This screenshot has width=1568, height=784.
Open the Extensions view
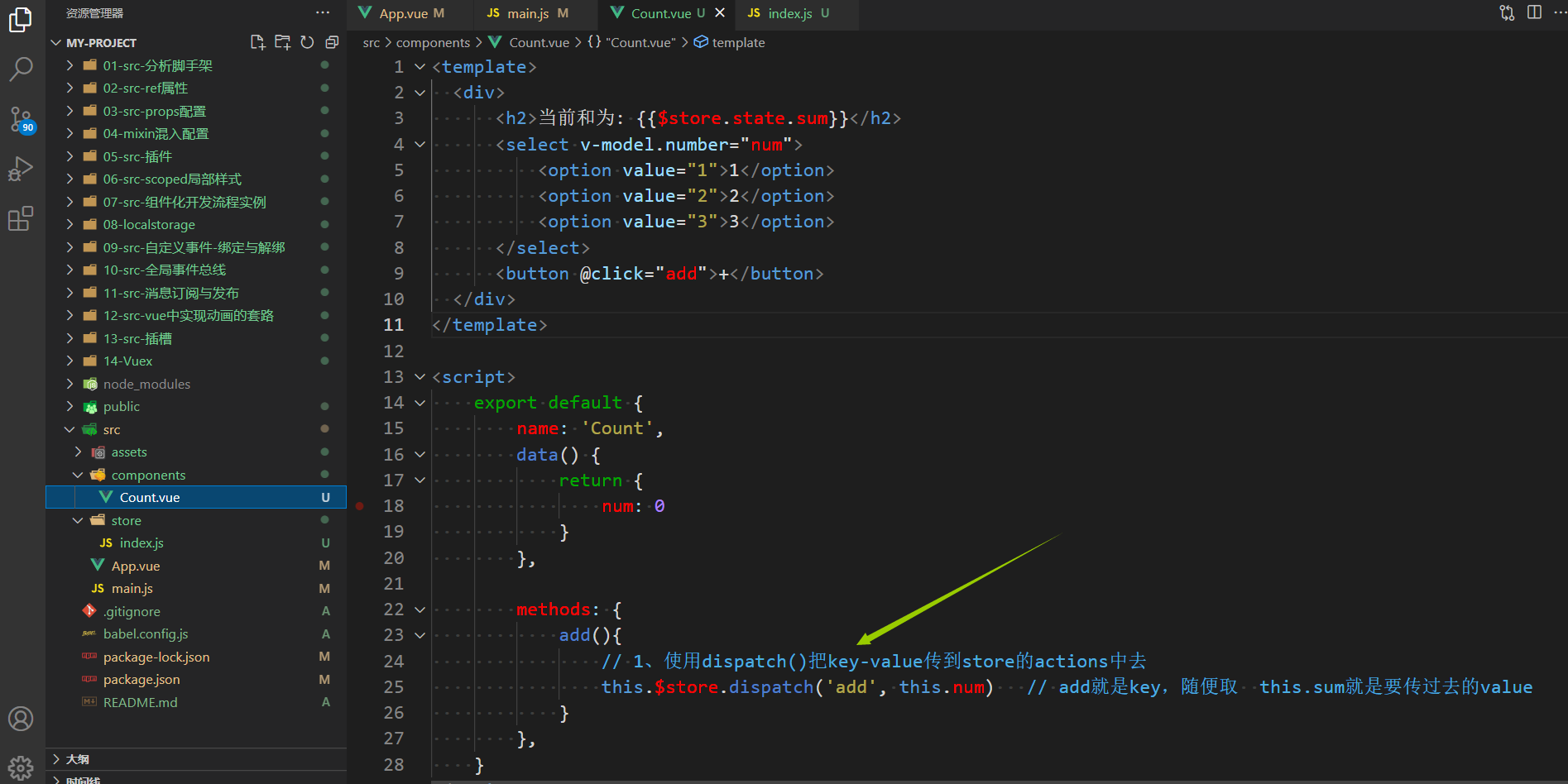click(x=21, y=218)
